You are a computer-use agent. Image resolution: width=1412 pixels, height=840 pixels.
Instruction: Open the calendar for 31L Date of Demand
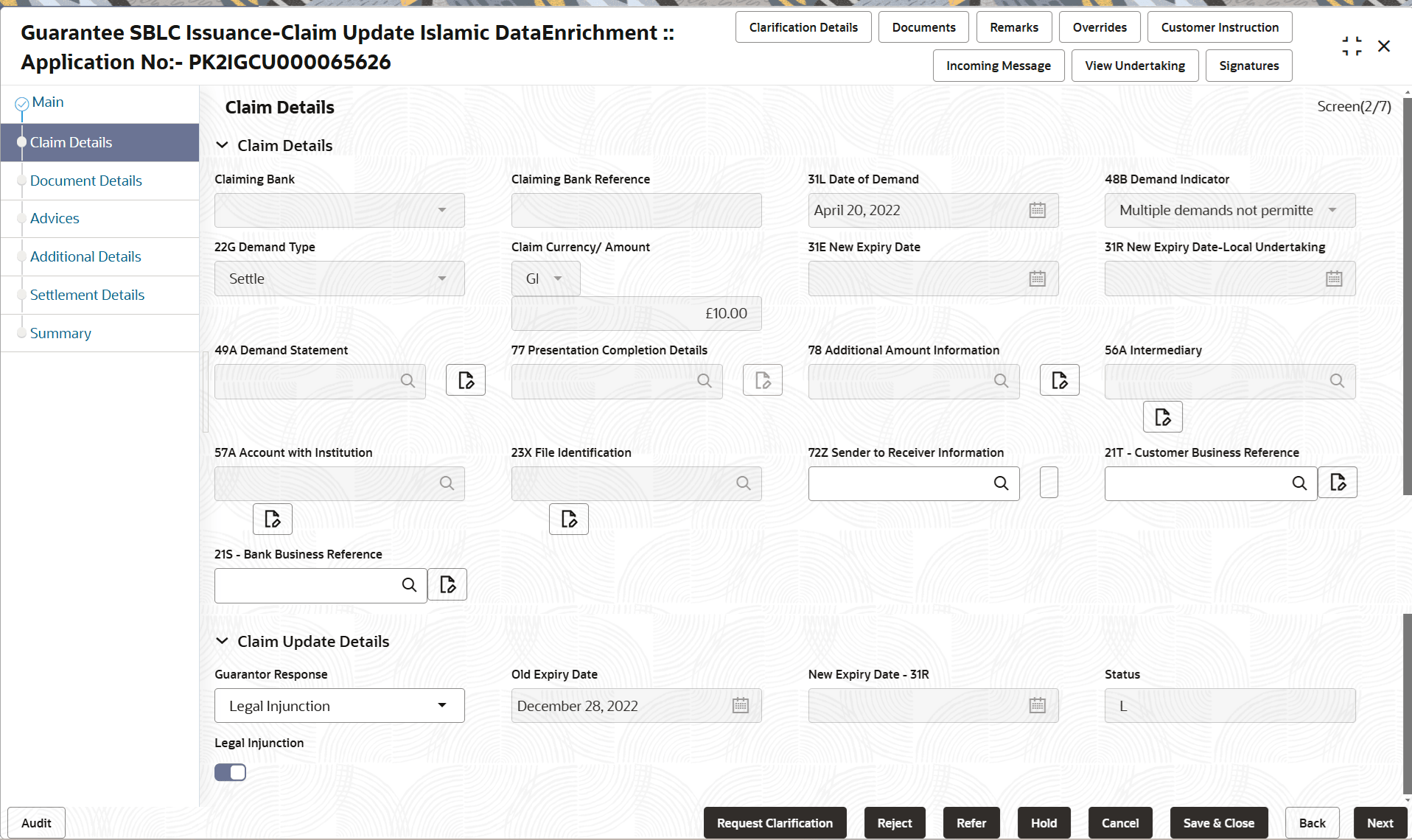[1038, 210]
